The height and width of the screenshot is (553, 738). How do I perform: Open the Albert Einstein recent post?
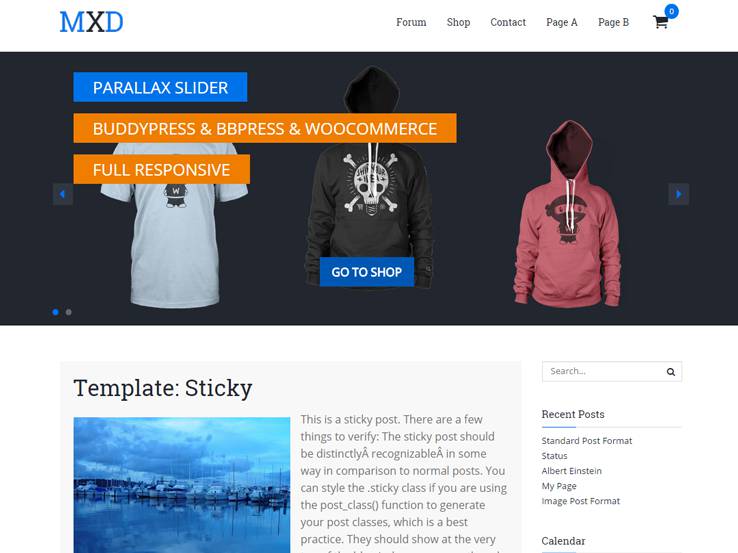click(571, 471)
